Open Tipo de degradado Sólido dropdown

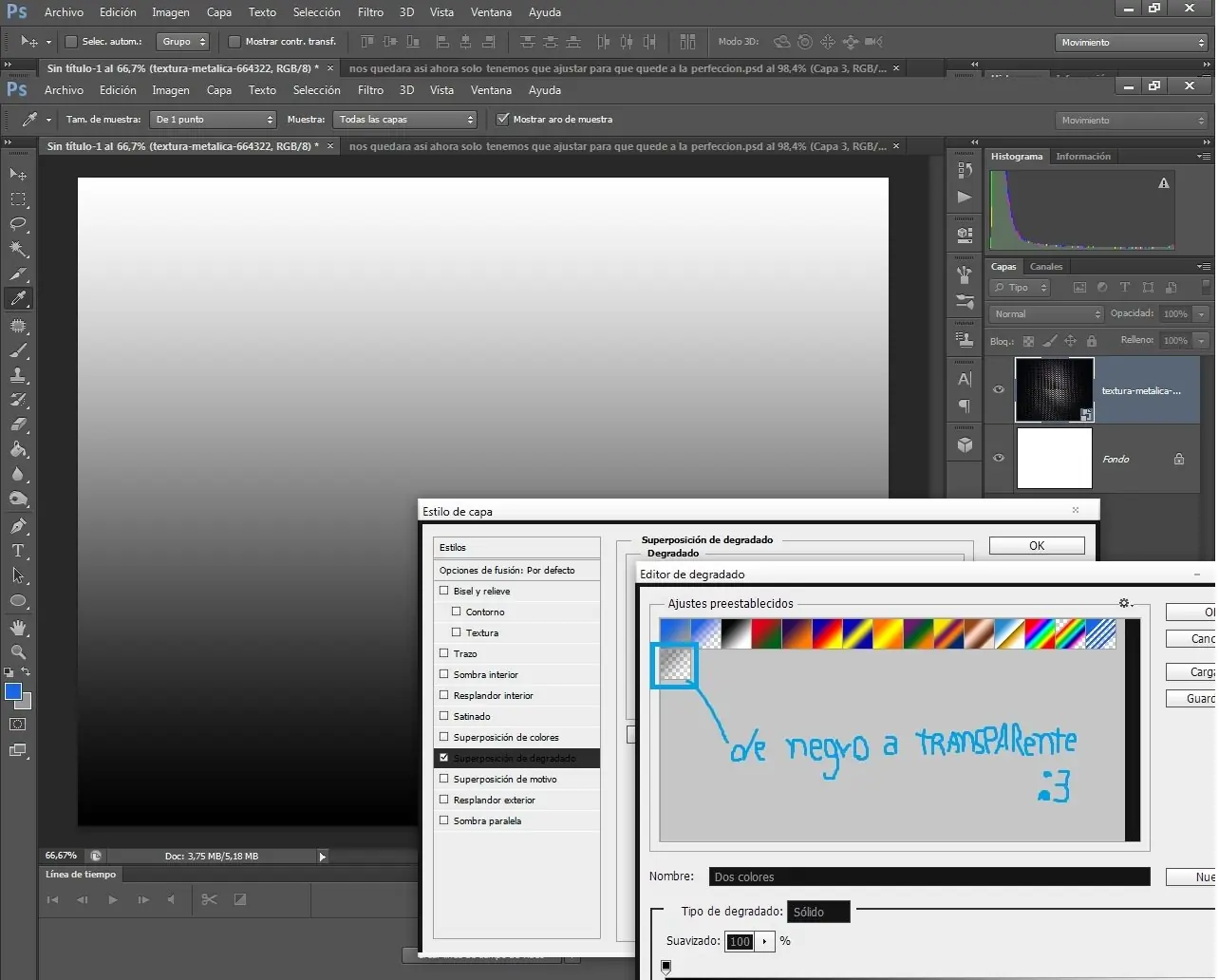pyautogui.click(x=818, y=912)
